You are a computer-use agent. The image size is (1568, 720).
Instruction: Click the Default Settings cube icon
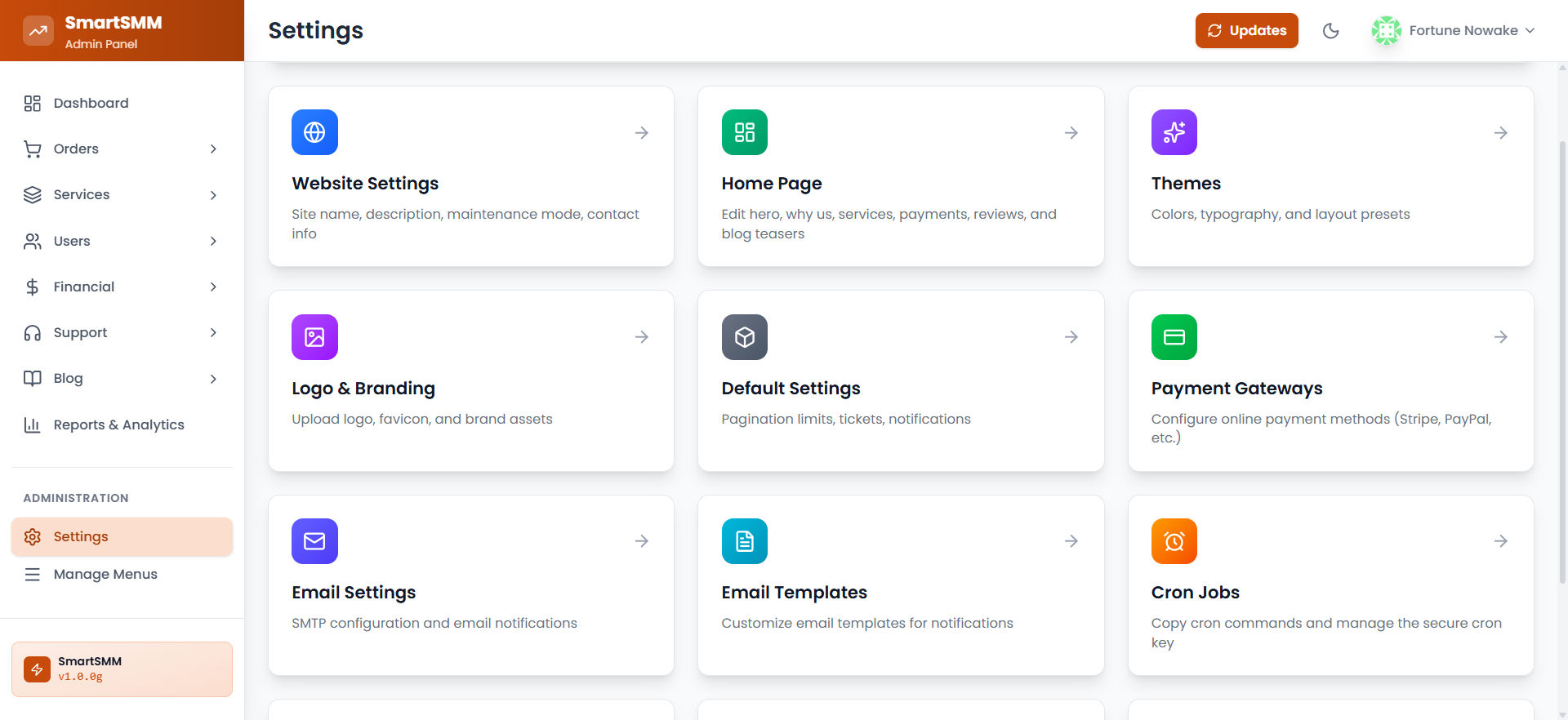tap(744, 337)
